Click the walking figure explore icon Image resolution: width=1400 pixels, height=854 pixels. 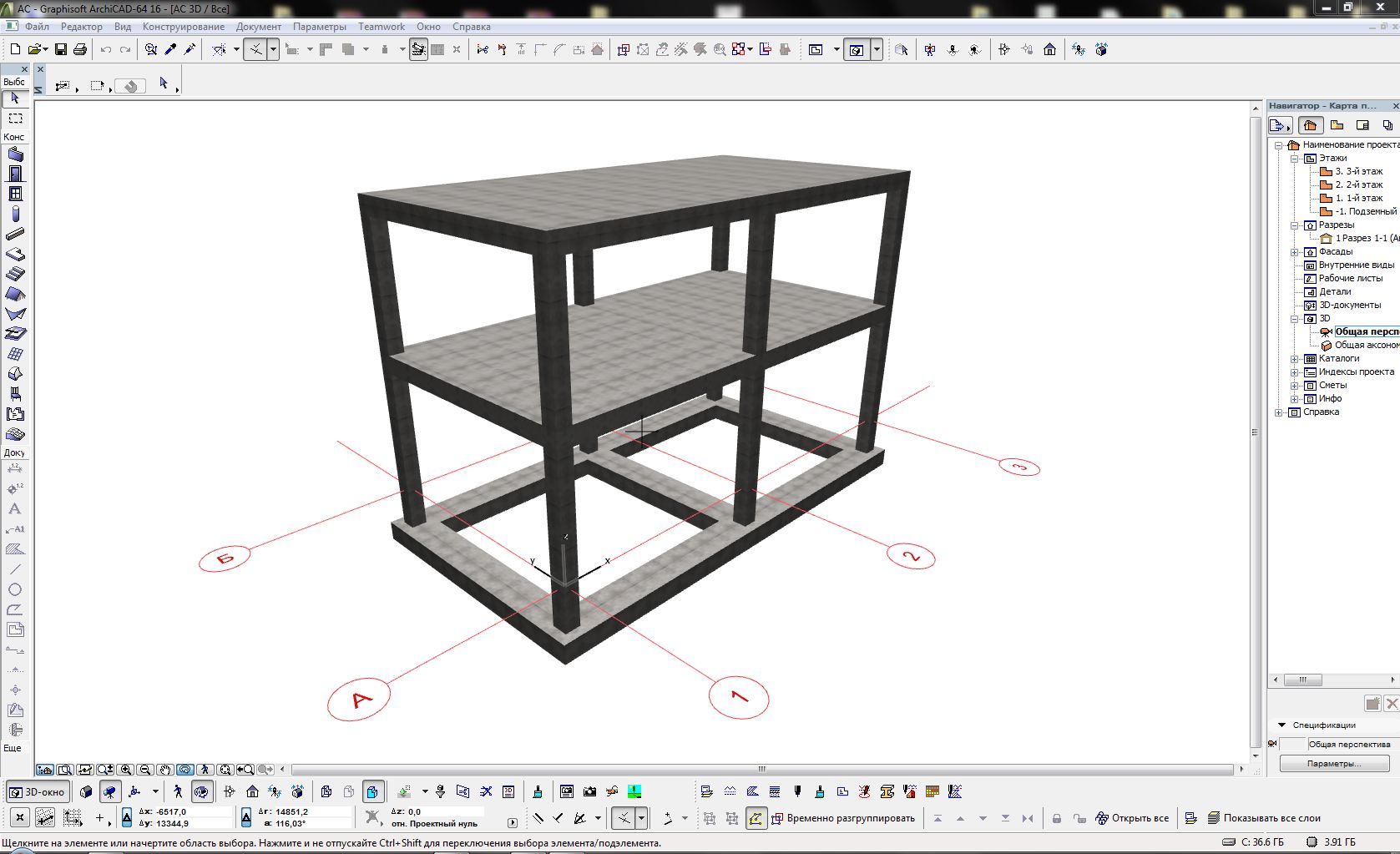(x=178, y=791)
